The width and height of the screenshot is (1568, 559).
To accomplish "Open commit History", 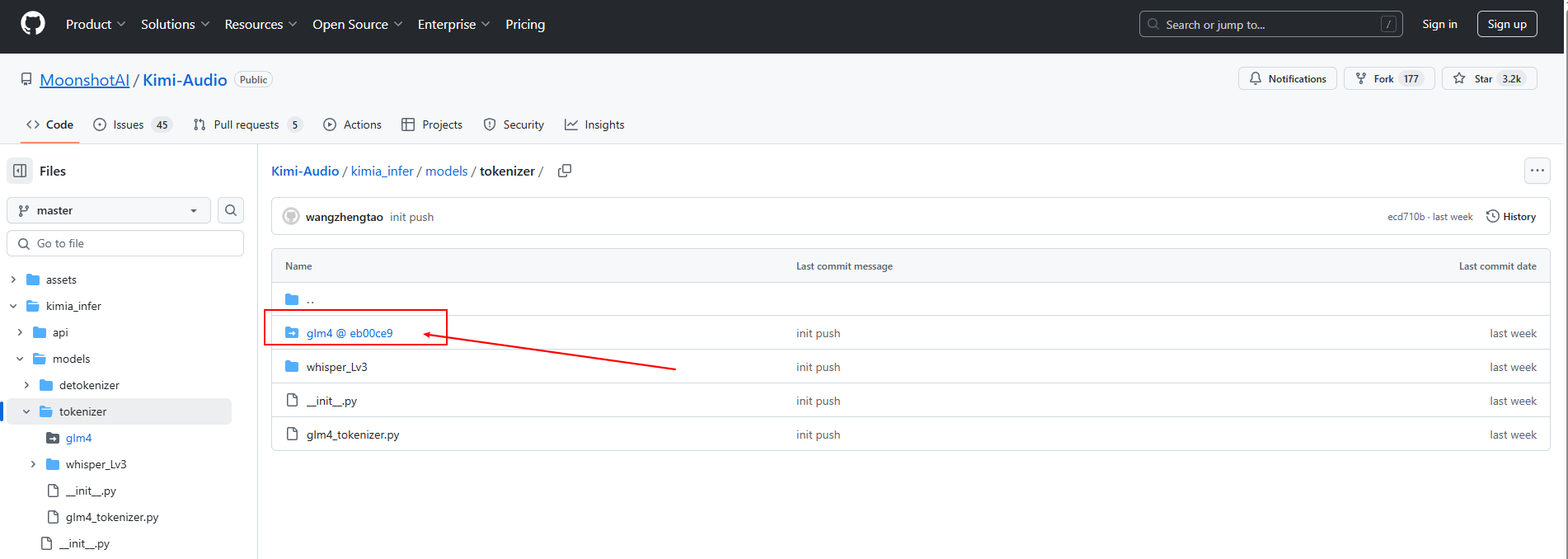I will point(1511,217).
